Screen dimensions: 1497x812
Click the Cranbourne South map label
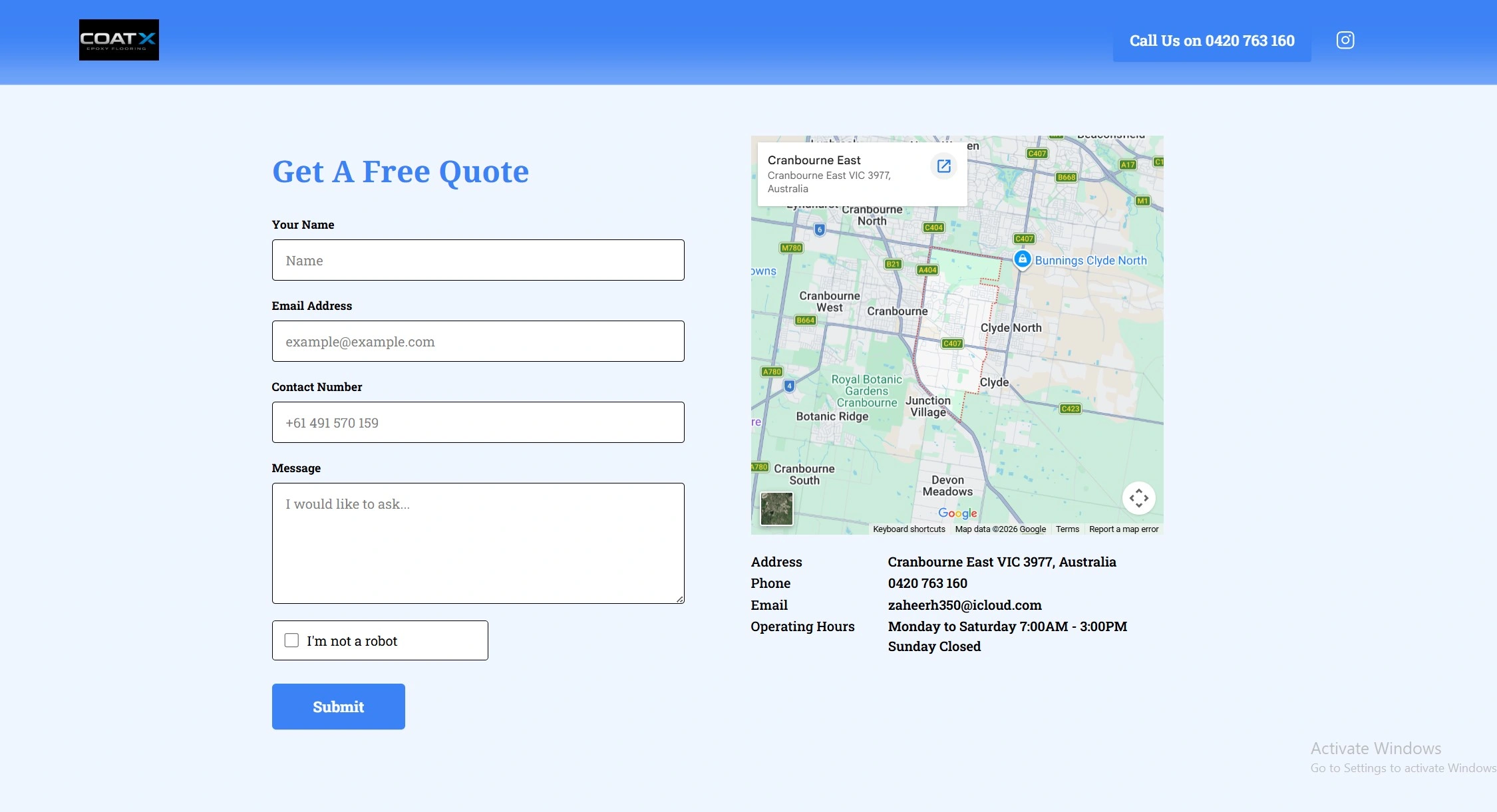point(804,475)
